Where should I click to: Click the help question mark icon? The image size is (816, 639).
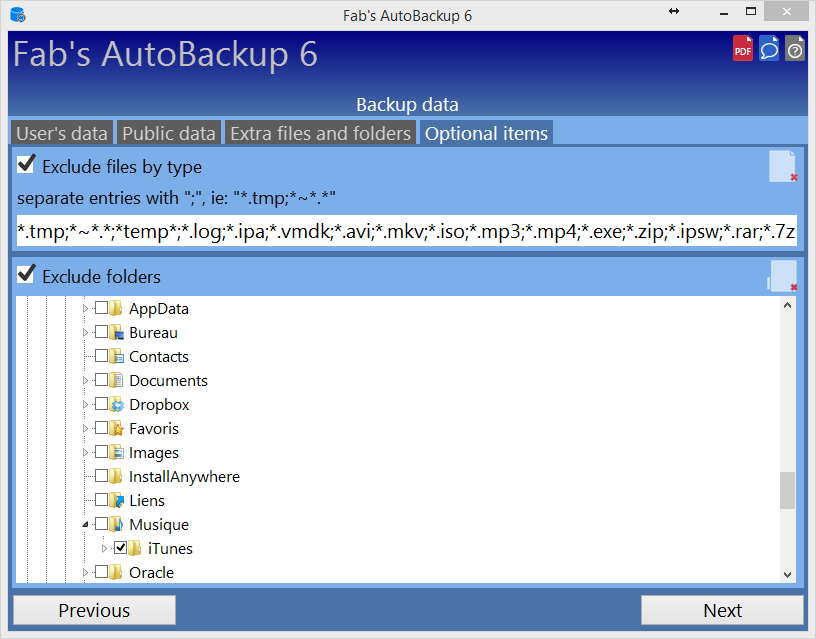pyautogui.click(x=795, y=48)
